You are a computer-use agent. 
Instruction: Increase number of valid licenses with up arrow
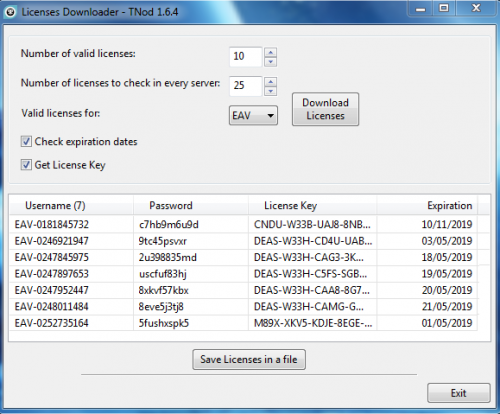pos(270,52)
